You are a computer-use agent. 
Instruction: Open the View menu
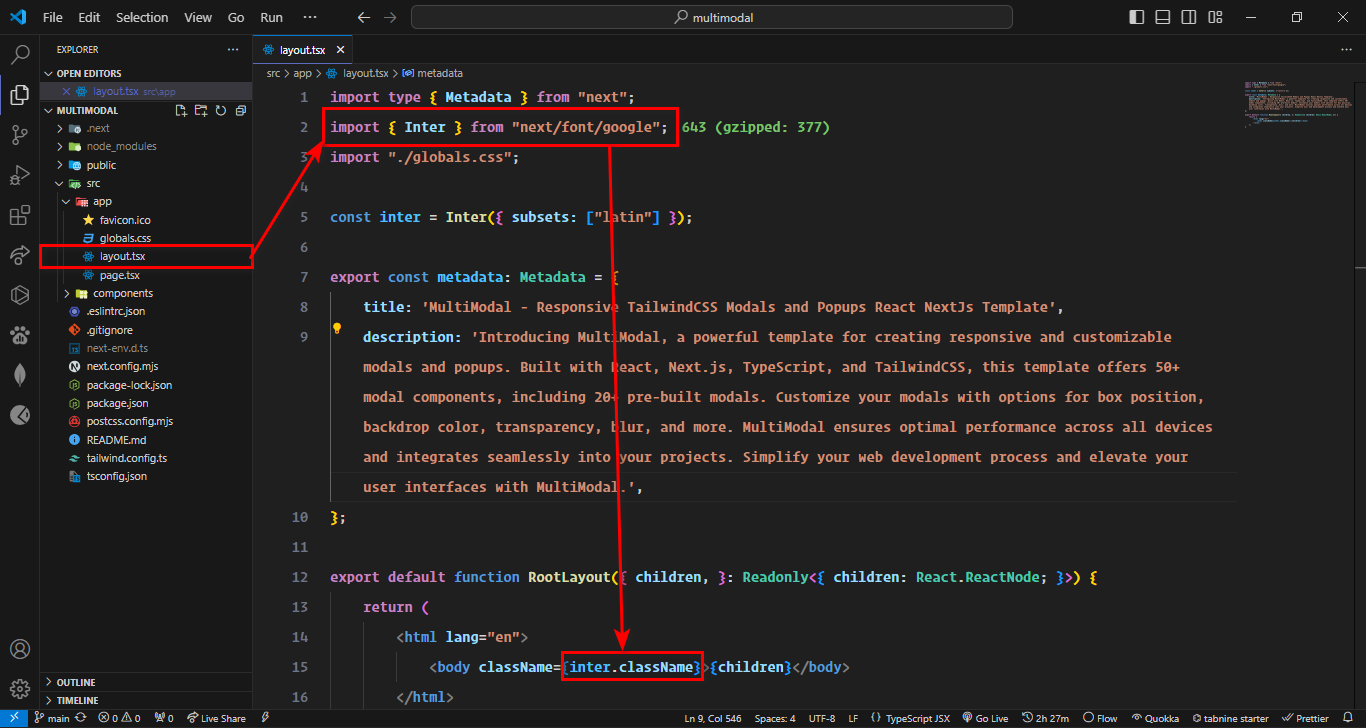pos(198,18)
